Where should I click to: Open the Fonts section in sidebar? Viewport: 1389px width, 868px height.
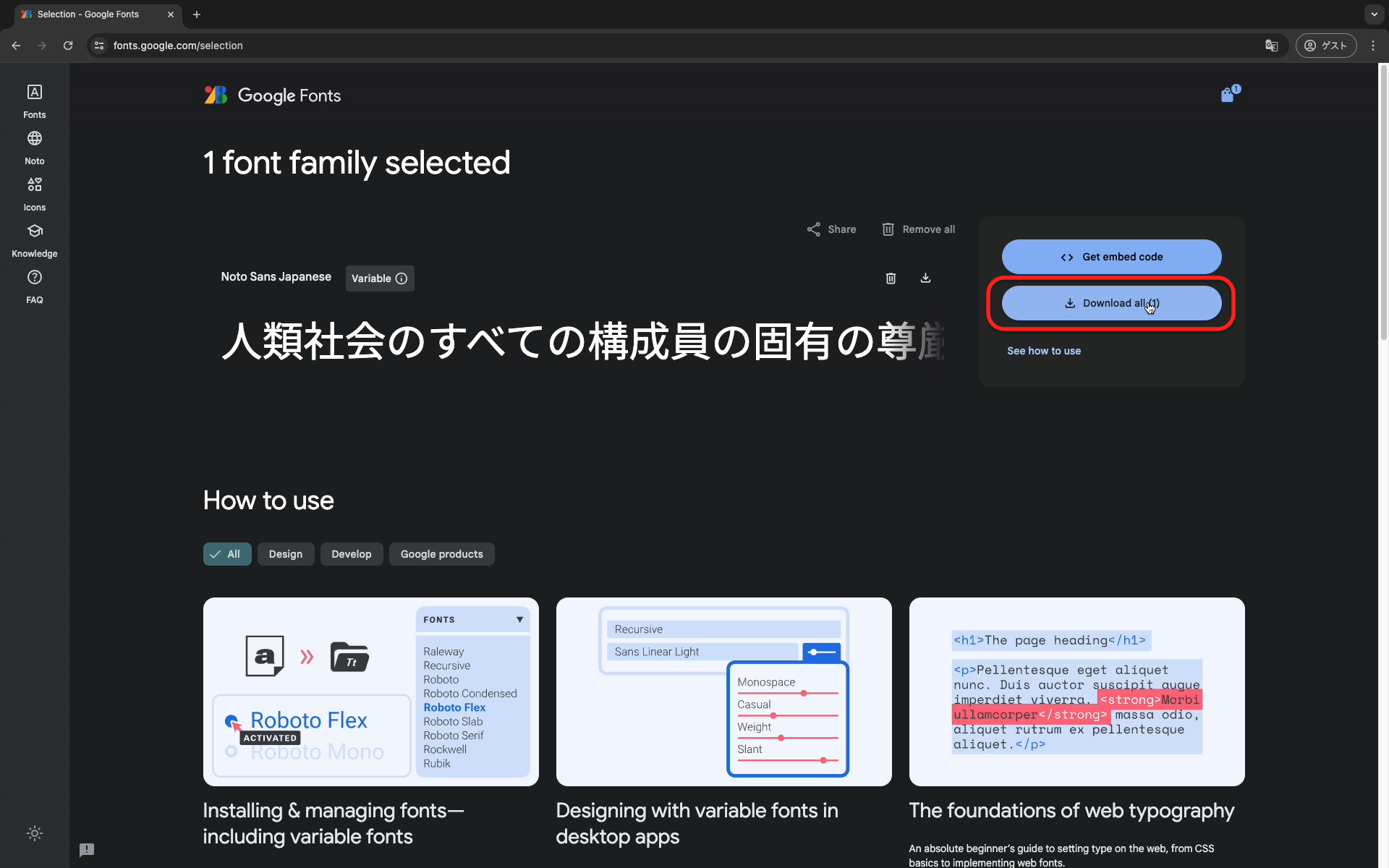tap(34, 101)
